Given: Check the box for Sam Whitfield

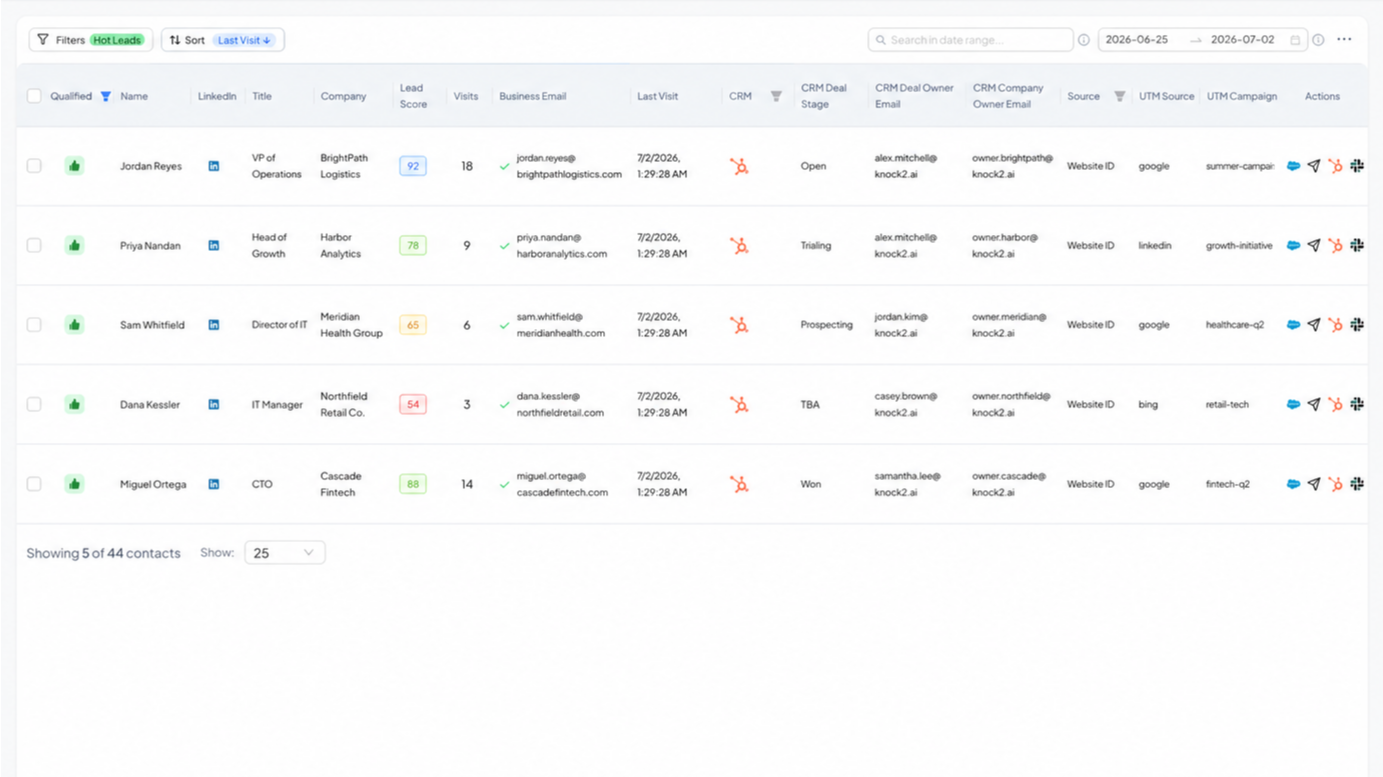Looking at the screenshot, I should pos(34,325).
